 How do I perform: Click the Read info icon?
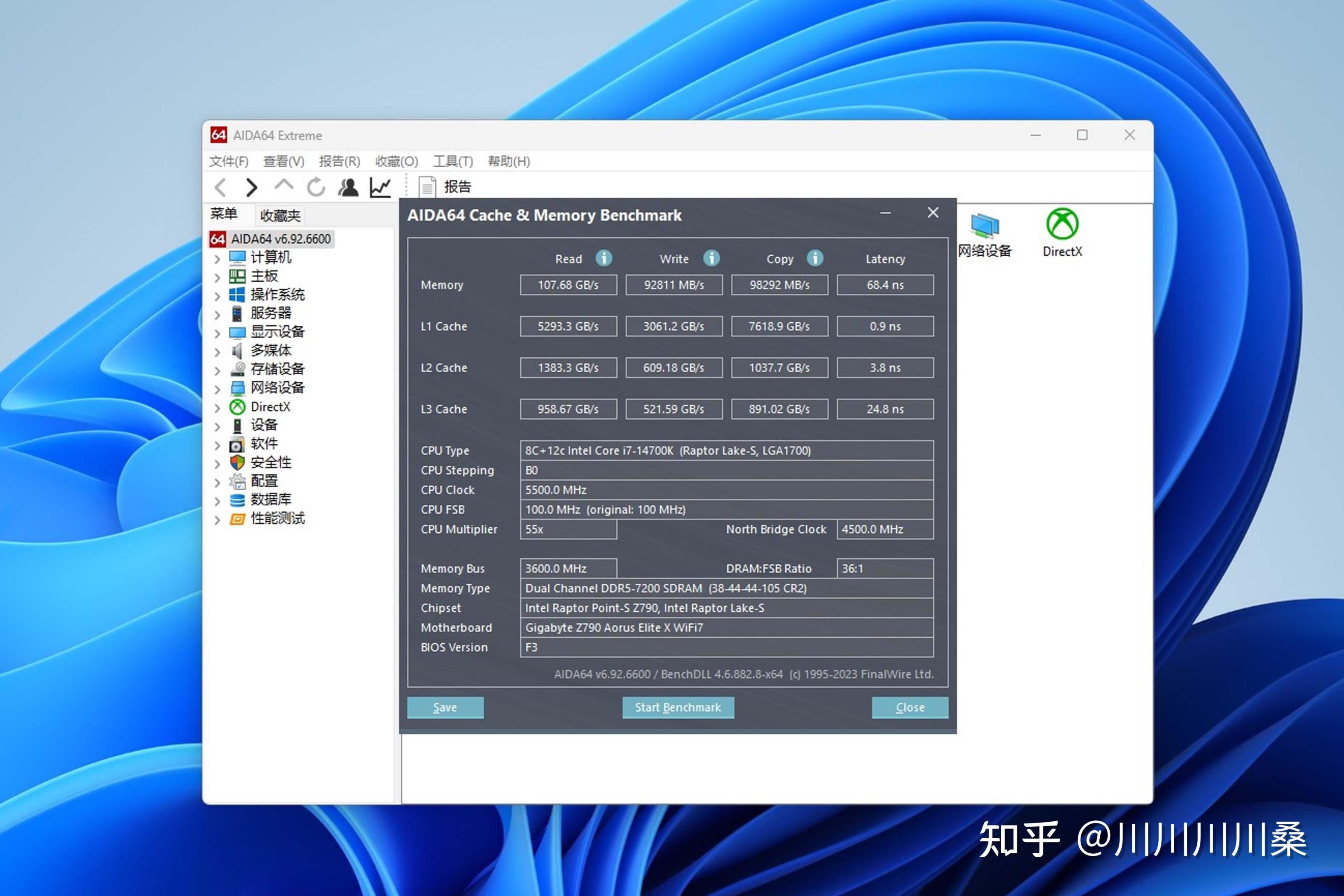(604, 258)
